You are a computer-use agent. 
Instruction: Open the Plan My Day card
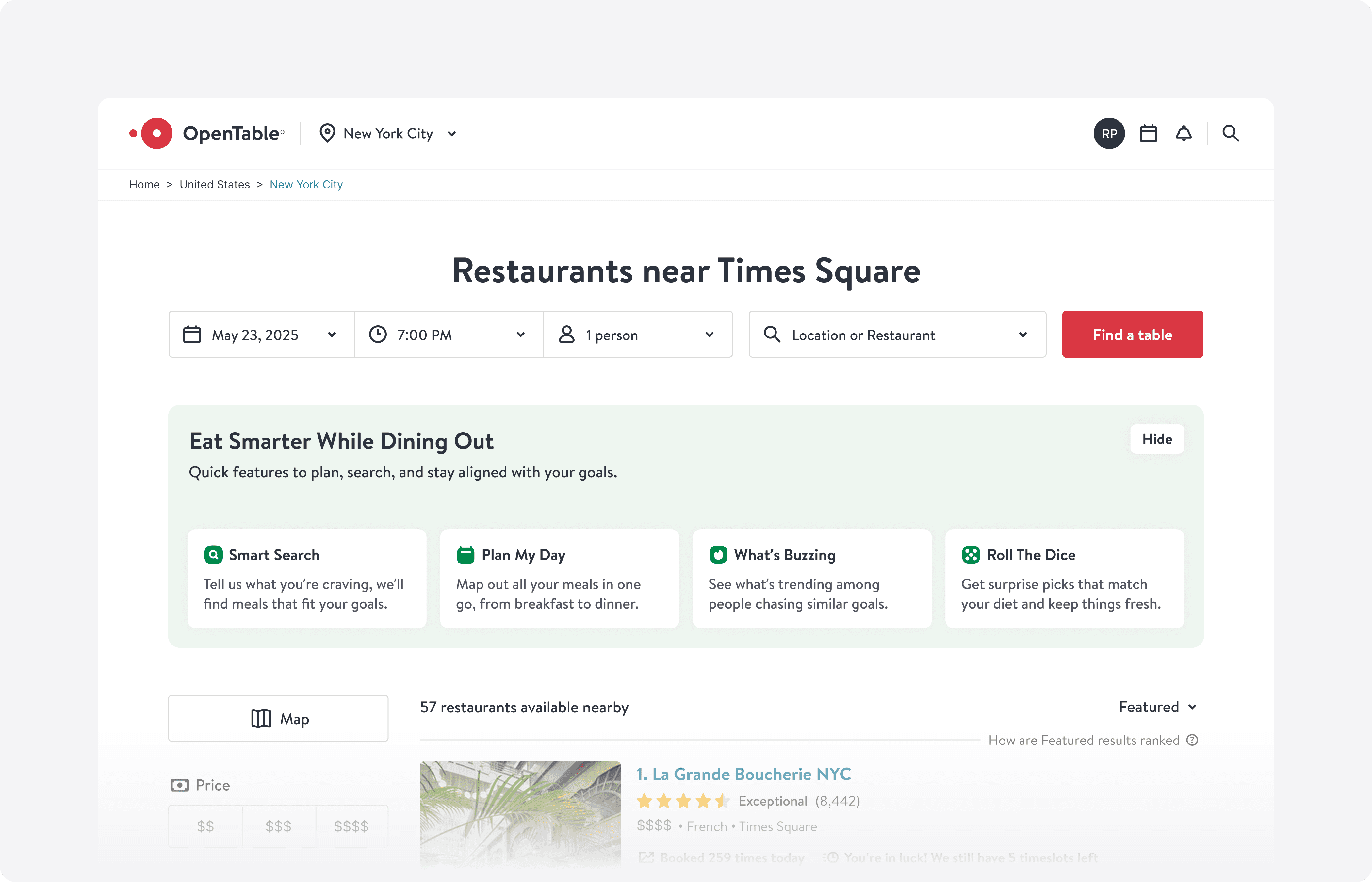click(x=559, y=579)
